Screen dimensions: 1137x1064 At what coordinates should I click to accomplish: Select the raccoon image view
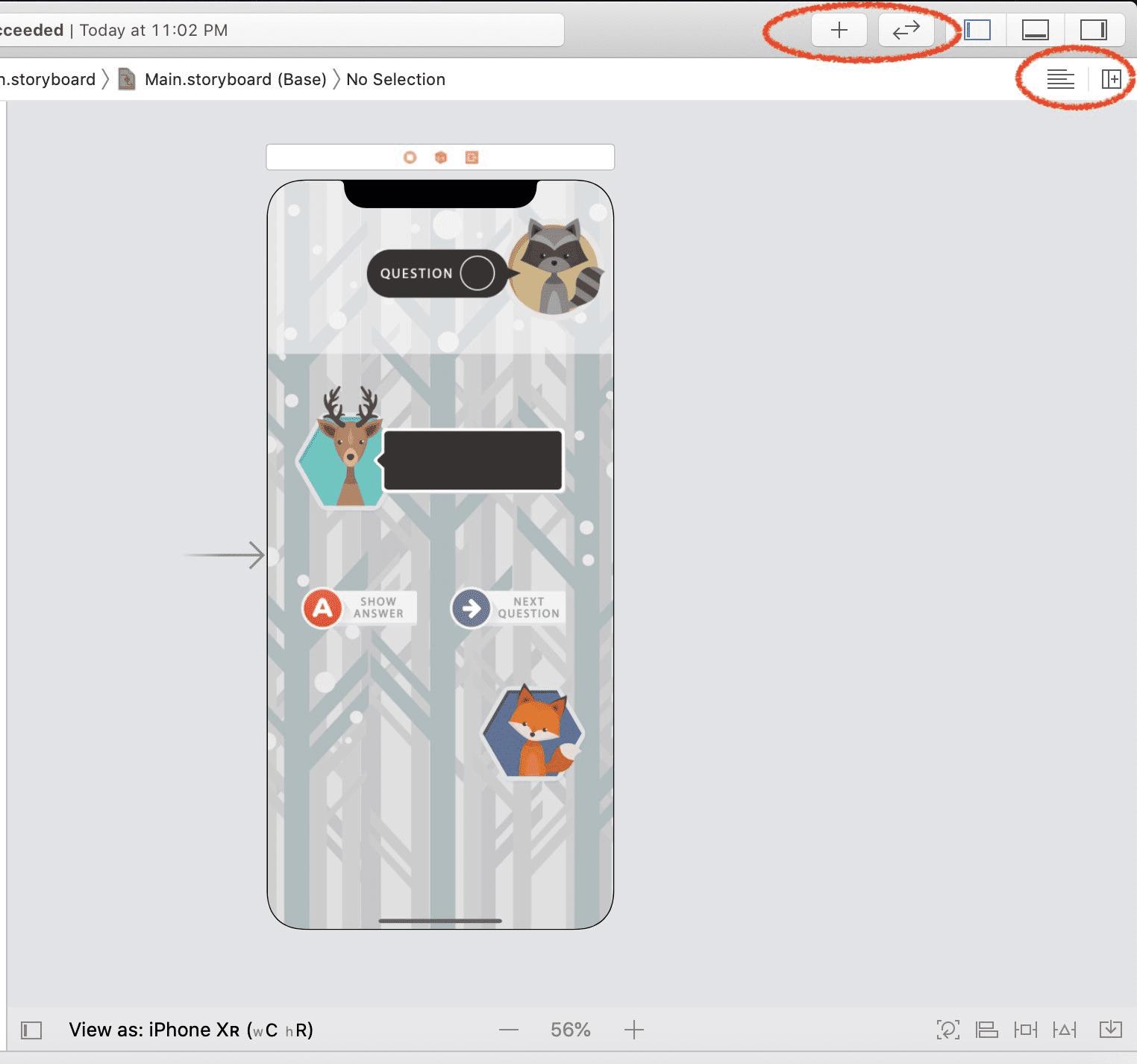[x=556, y=266]
